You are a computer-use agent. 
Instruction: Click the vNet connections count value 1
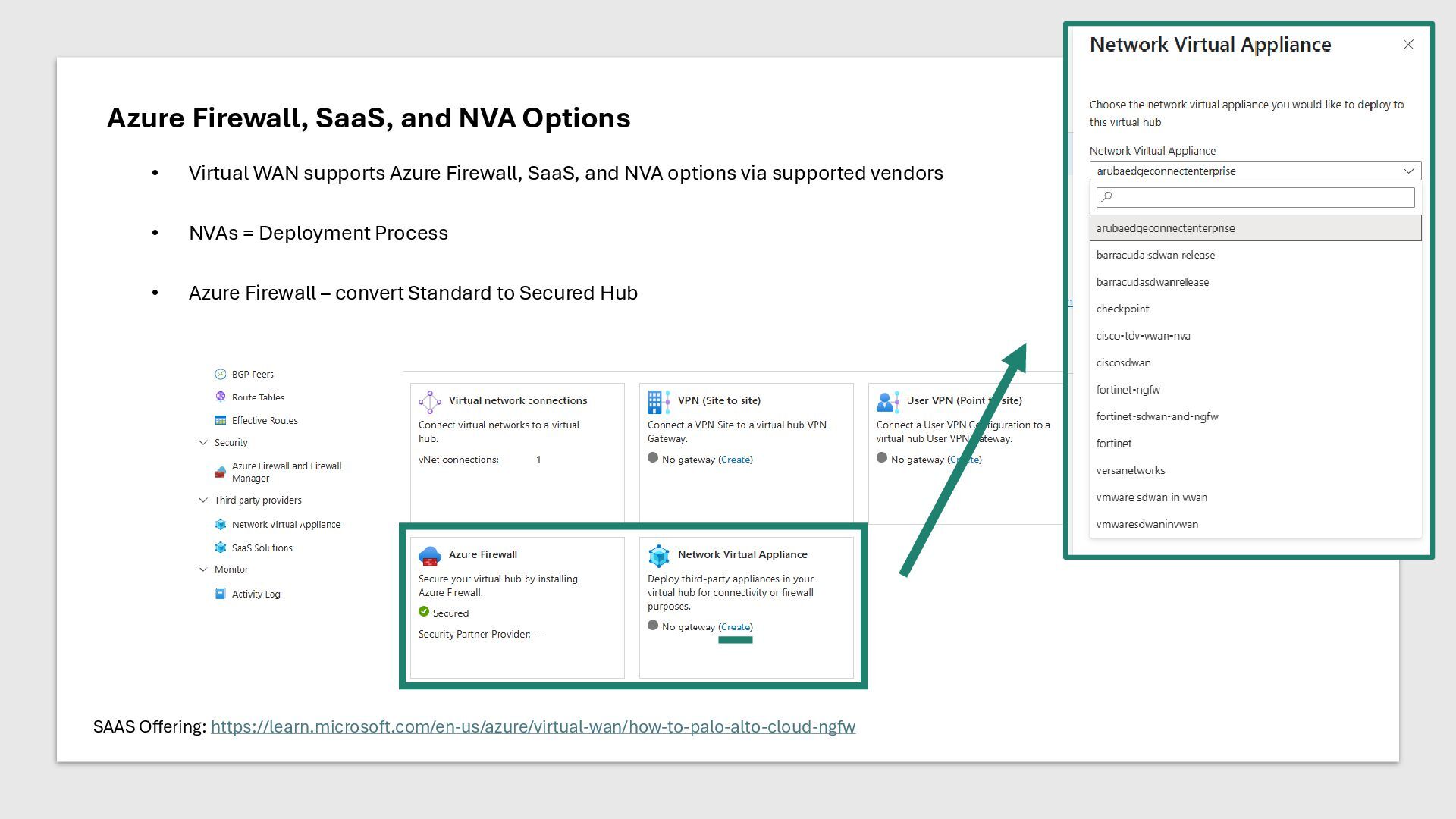point(538,460)
